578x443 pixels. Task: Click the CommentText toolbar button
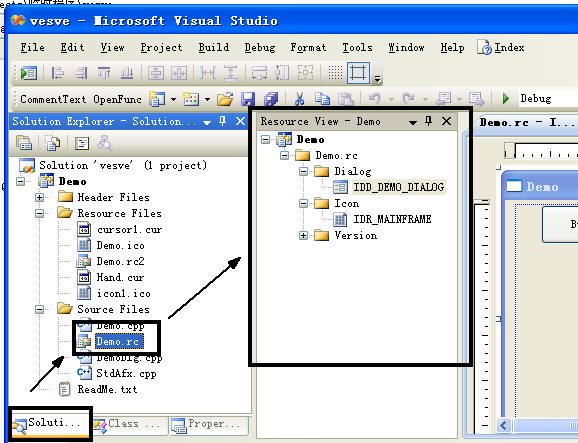point(53,100)
